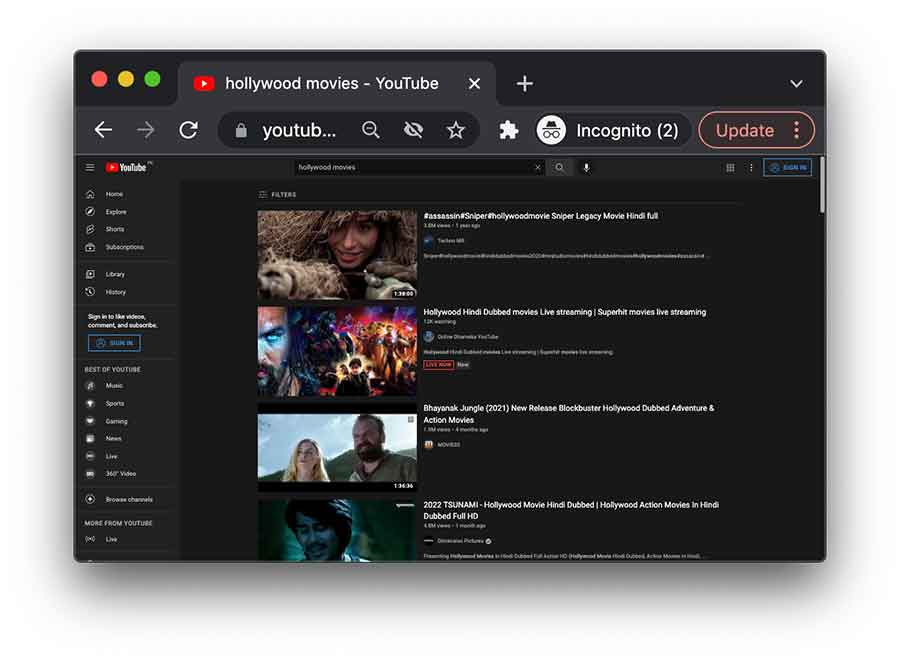The image size is (900, 660).
Task: Open News under Best of YouTube
Action: tap(127, 438)
